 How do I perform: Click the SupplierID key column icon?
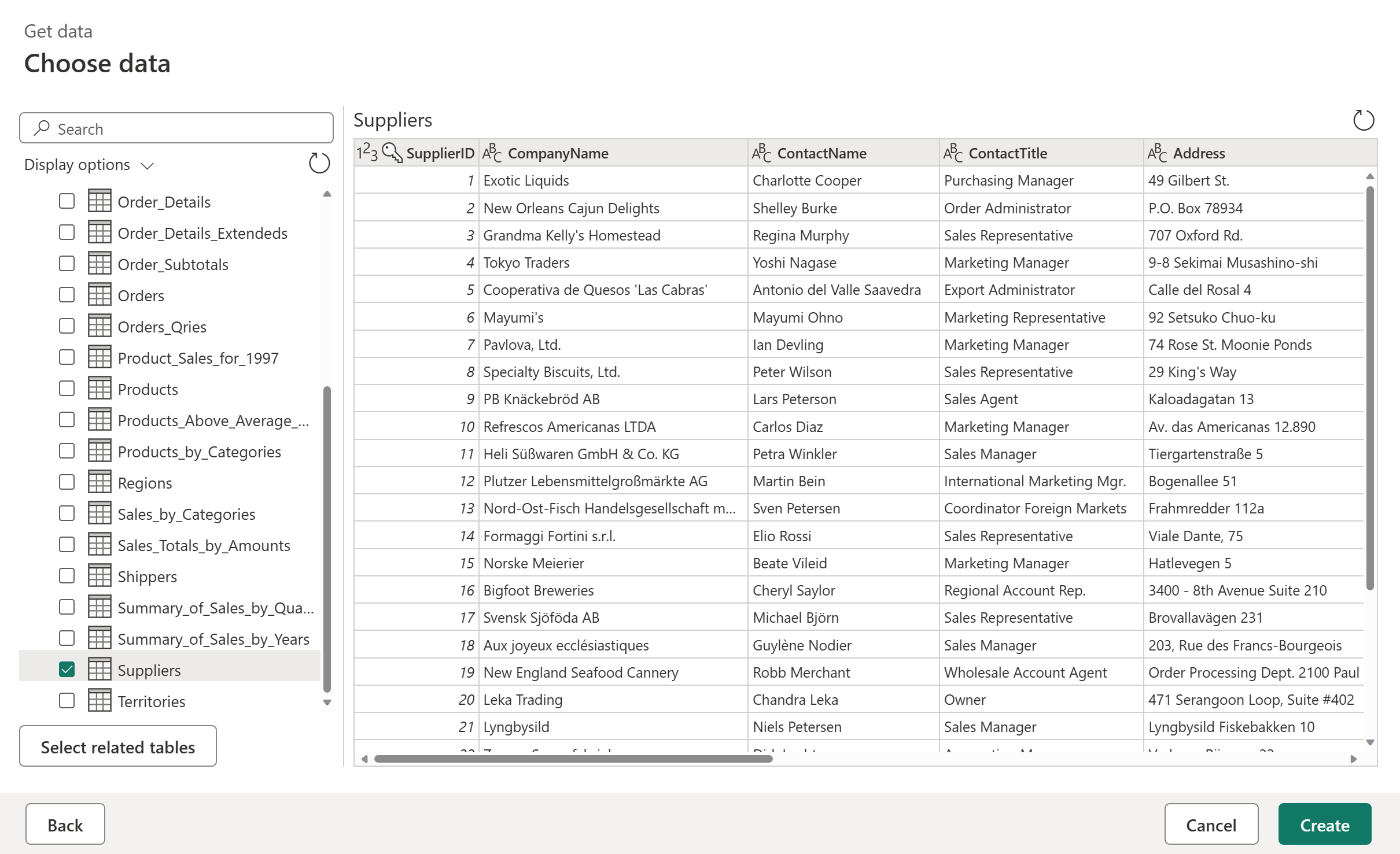click(392, 153)
